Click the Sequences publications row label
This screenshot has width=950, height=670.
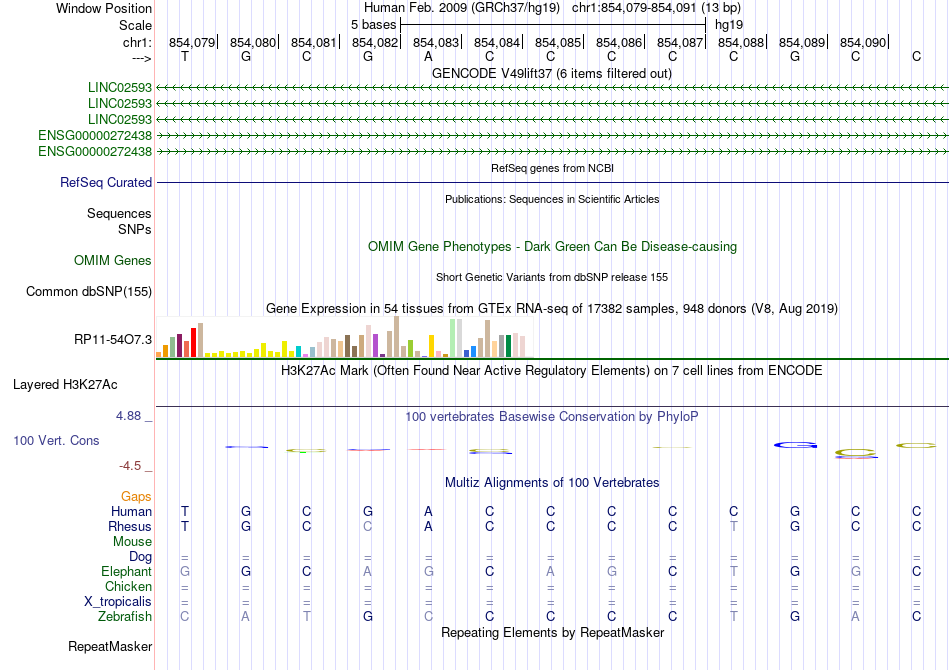(119, 213)
